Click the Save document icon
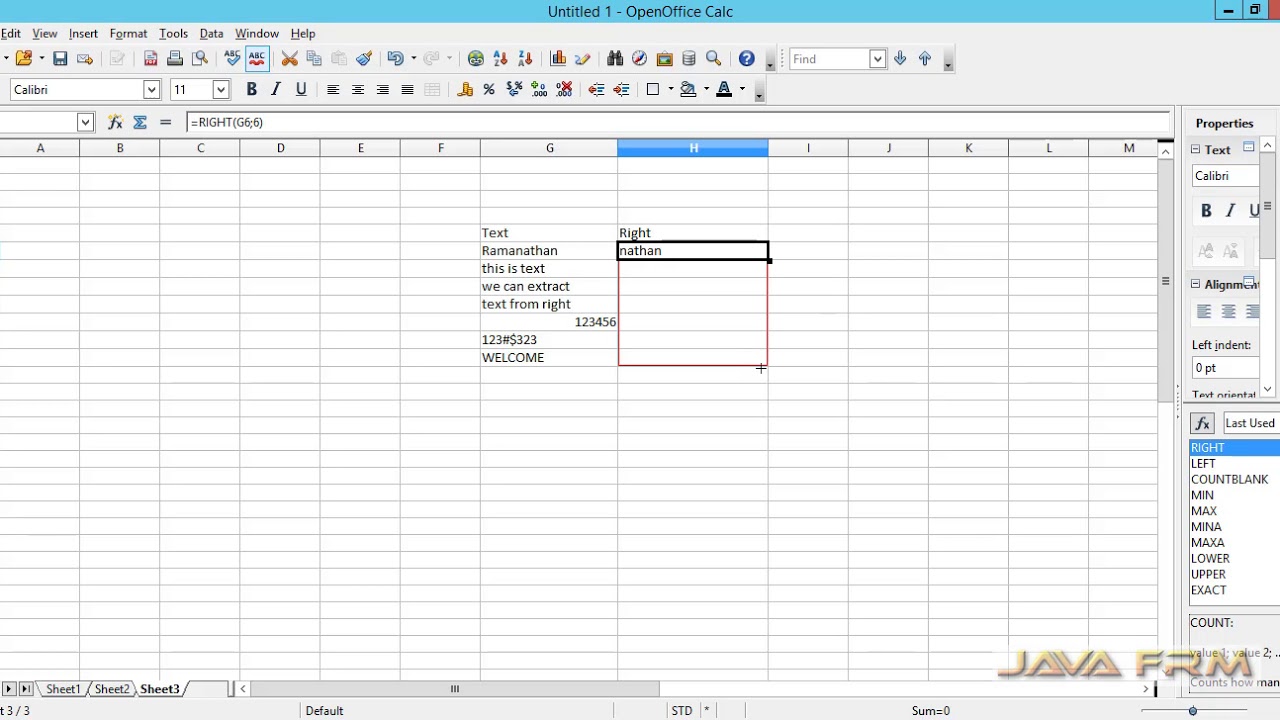This screenshot has width=1280, height=720. click(x=60, y=59)
